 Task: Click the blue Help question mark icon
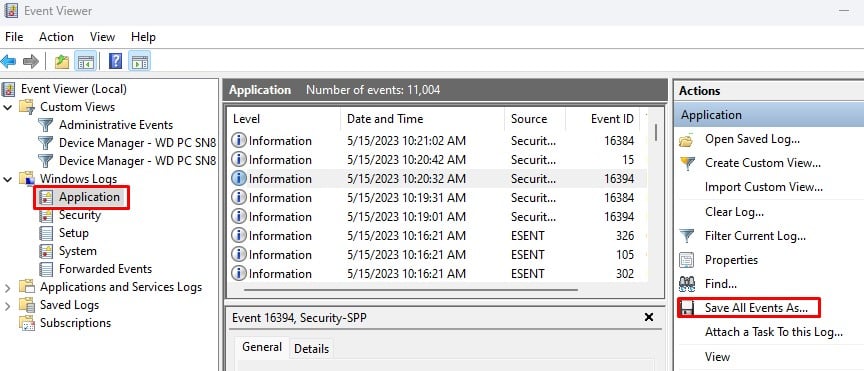pyautogui.click(x=115, y=61)
